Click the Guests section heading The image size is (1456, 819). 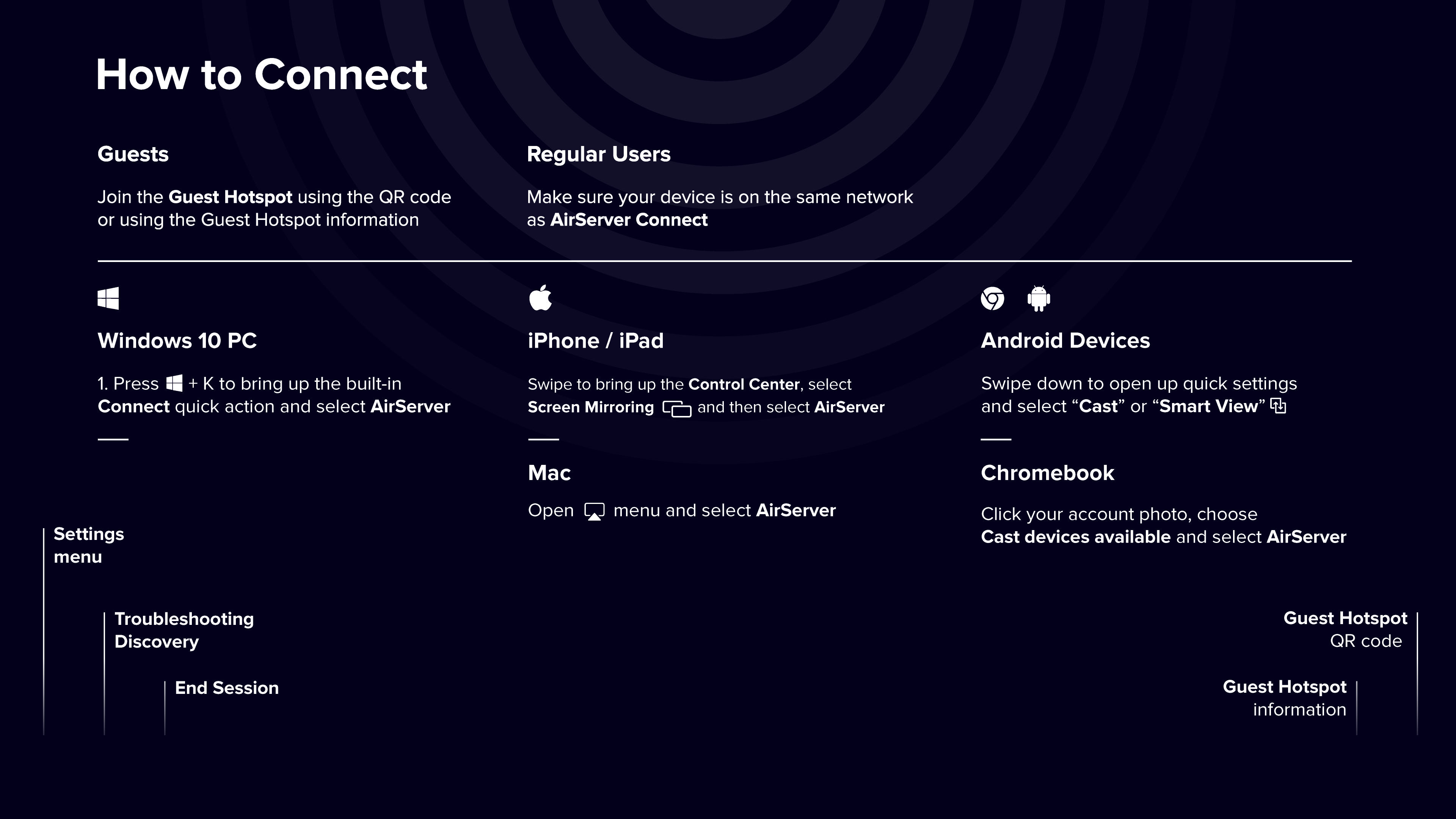click(133, 154)
